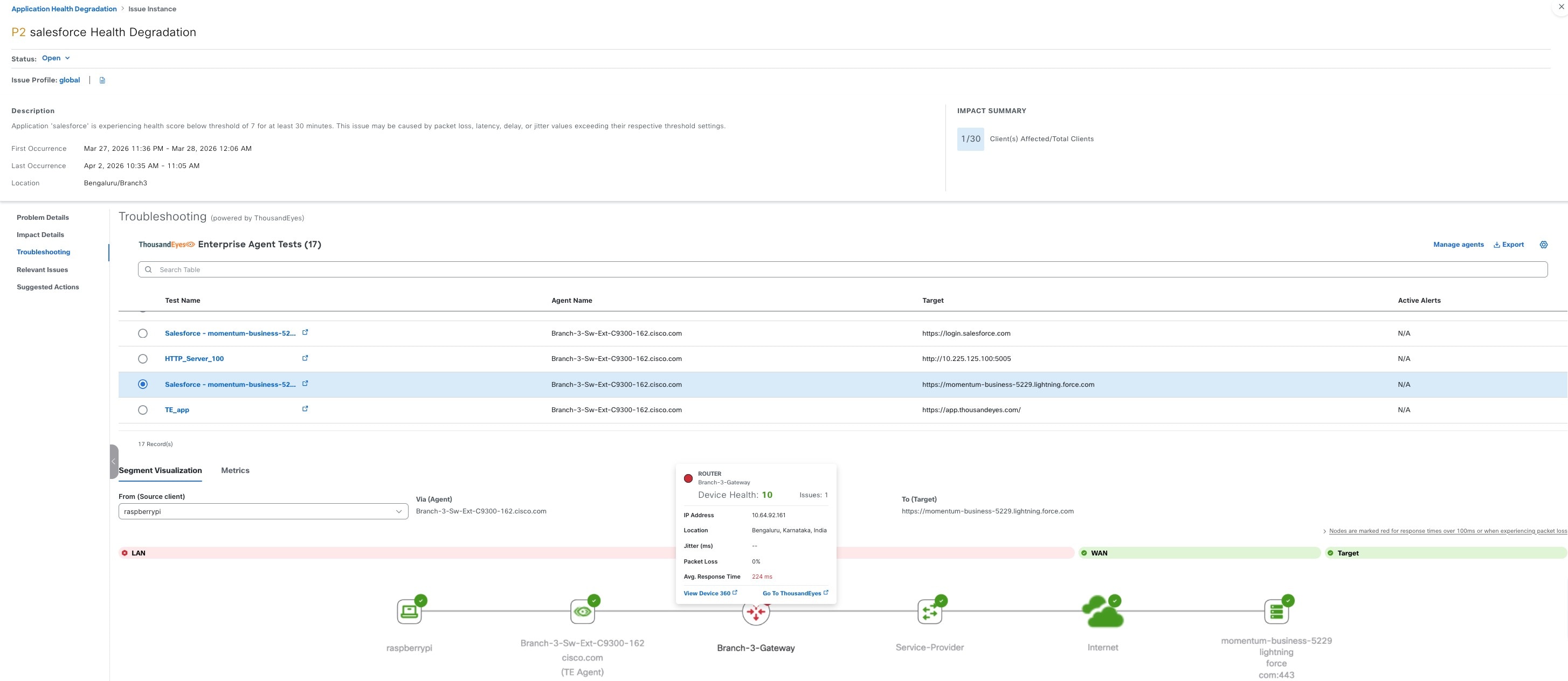The width and height of the screenshot is (1568, 681).
Task: Open the Status Open dropdown
Action: point(56,58)
